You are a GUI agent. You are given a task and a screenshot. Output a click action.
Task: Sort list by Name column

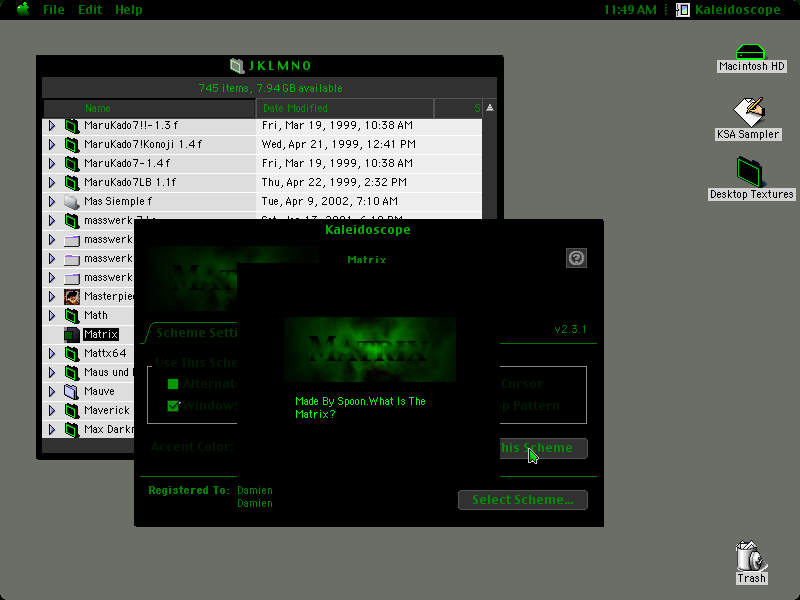point(149,108)
